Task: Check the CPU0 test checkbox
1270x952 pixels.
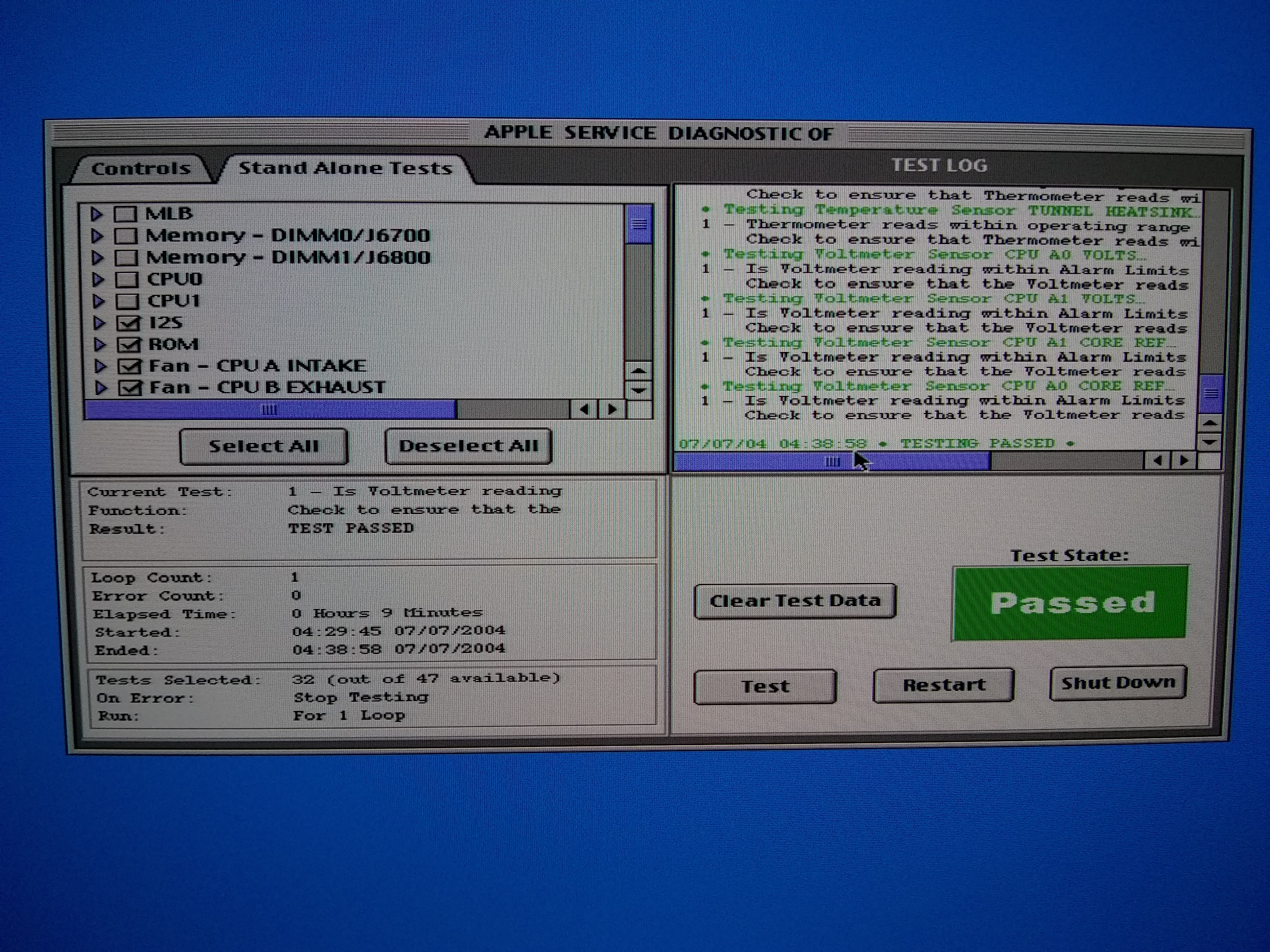Action: point(127,280)
